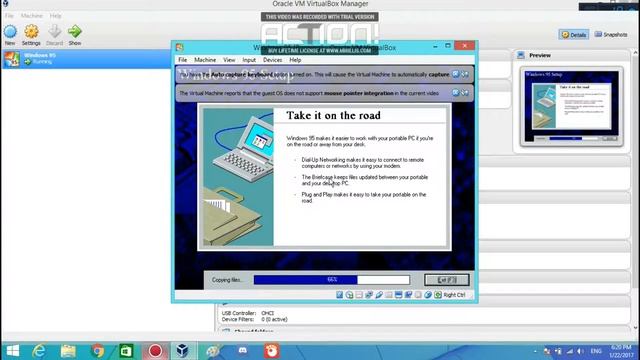Open Devices menu in VM window
The width and height of the screenshot is (640, 360).
272,60
